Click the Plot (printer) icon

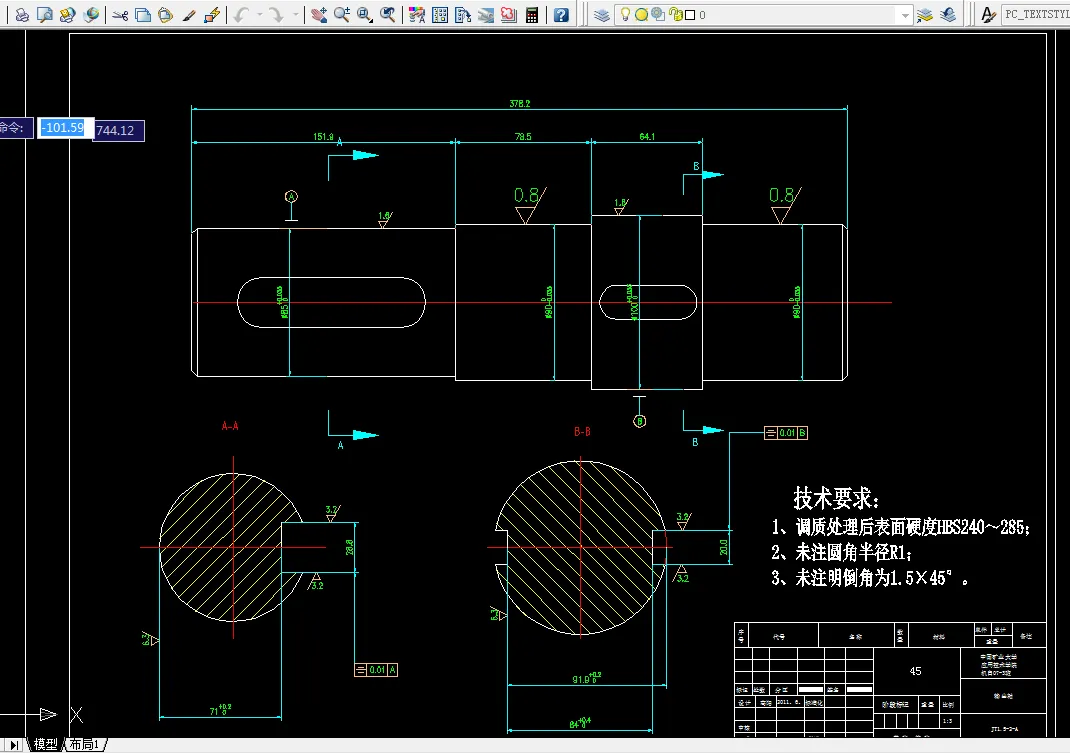[x=22, y=14]
